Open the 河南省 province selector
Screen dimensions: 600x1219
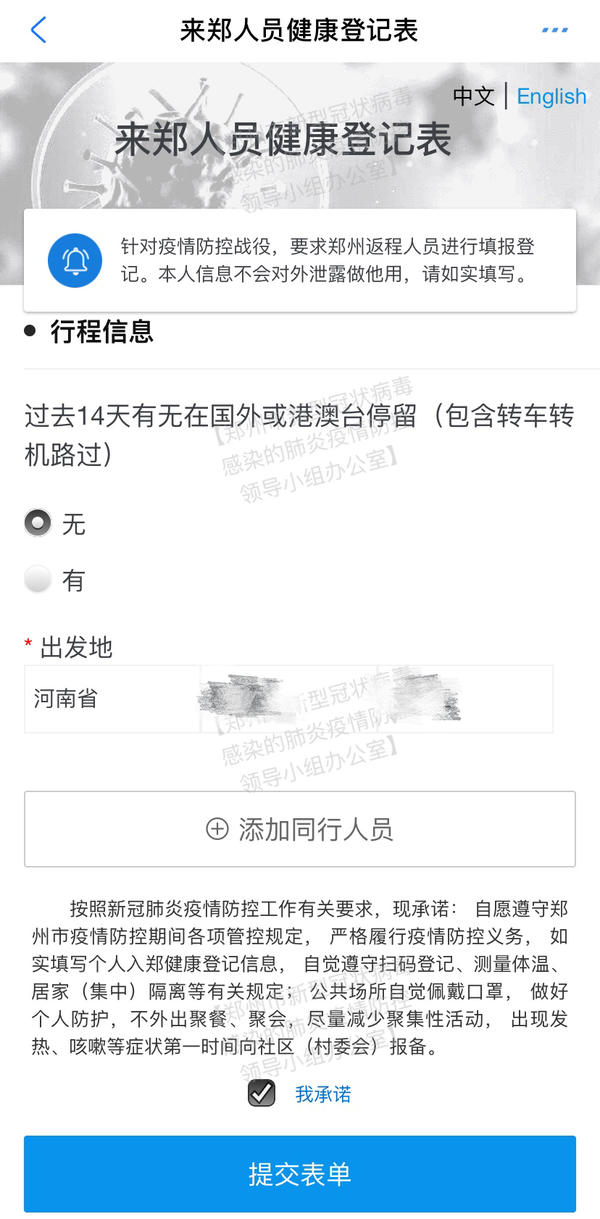[x=112, y=699]
